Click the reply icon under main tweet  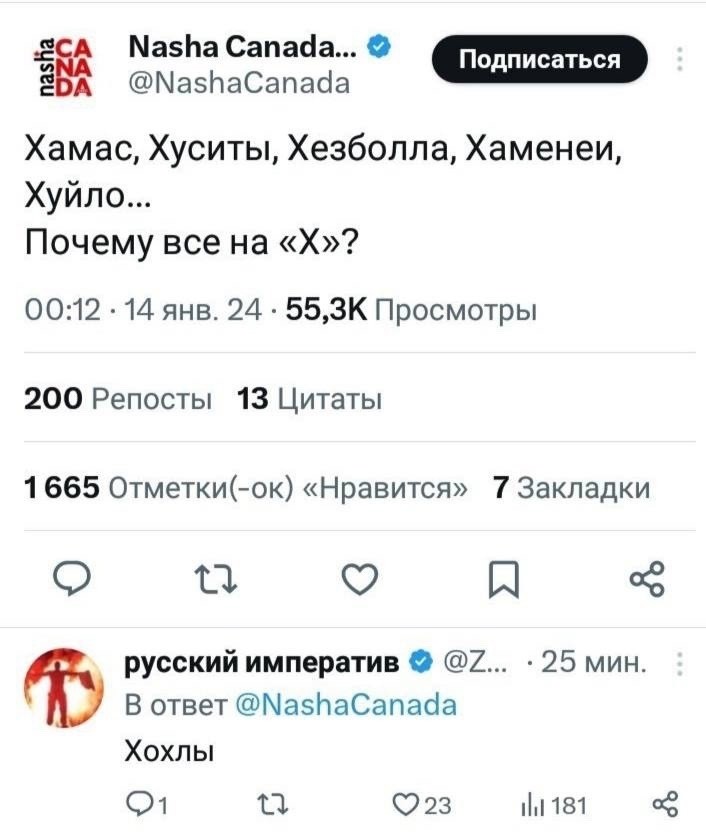tap(67, 579)
